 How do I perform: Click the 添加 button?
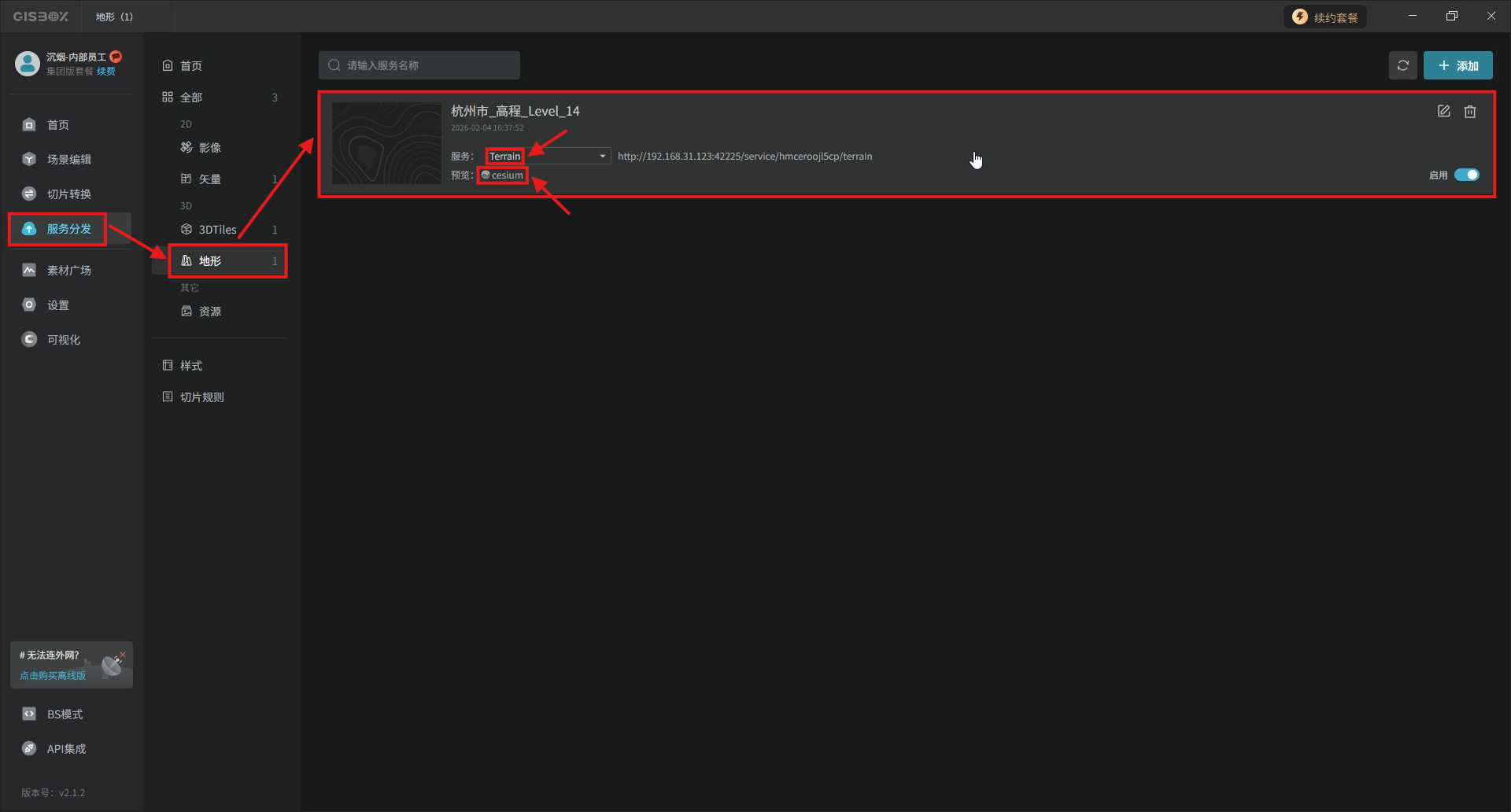pyautogui.click(x=1457, y=65)
